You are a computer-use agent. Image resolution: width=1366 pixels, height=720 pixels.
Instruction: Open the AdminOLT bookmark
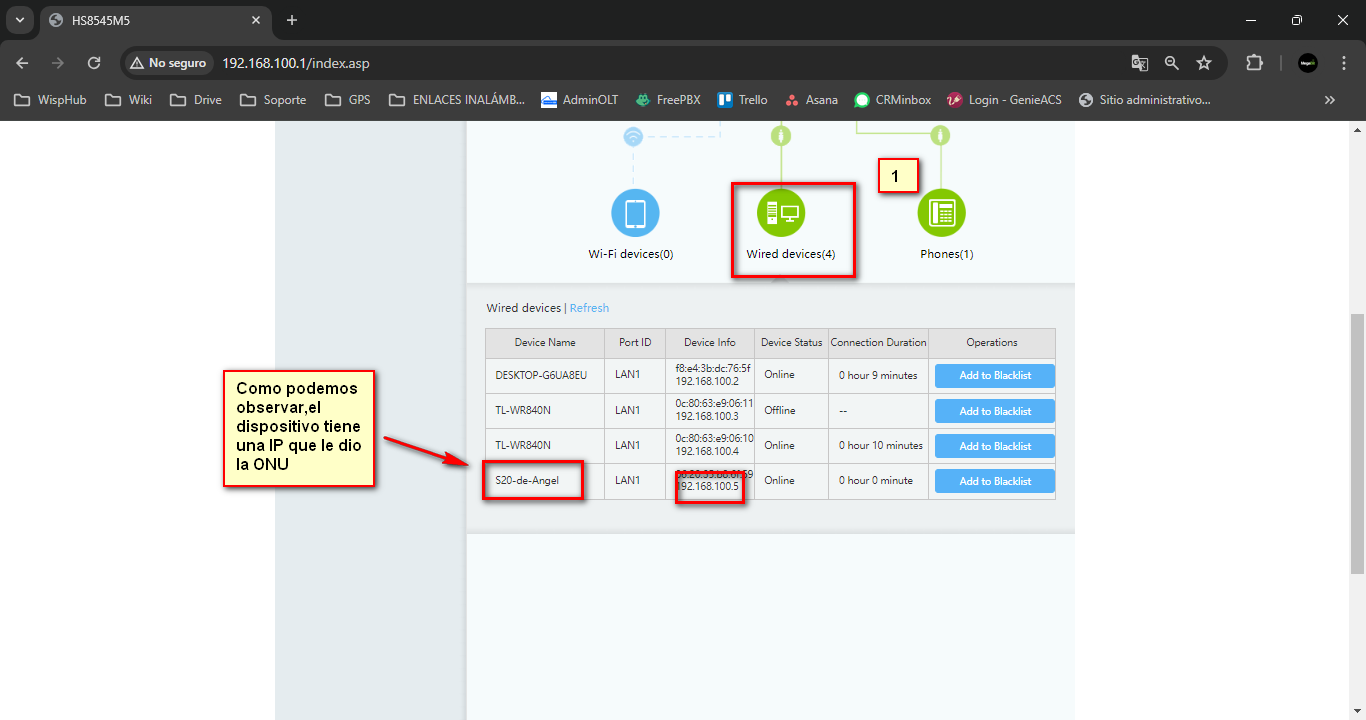[x=579, y=100]
